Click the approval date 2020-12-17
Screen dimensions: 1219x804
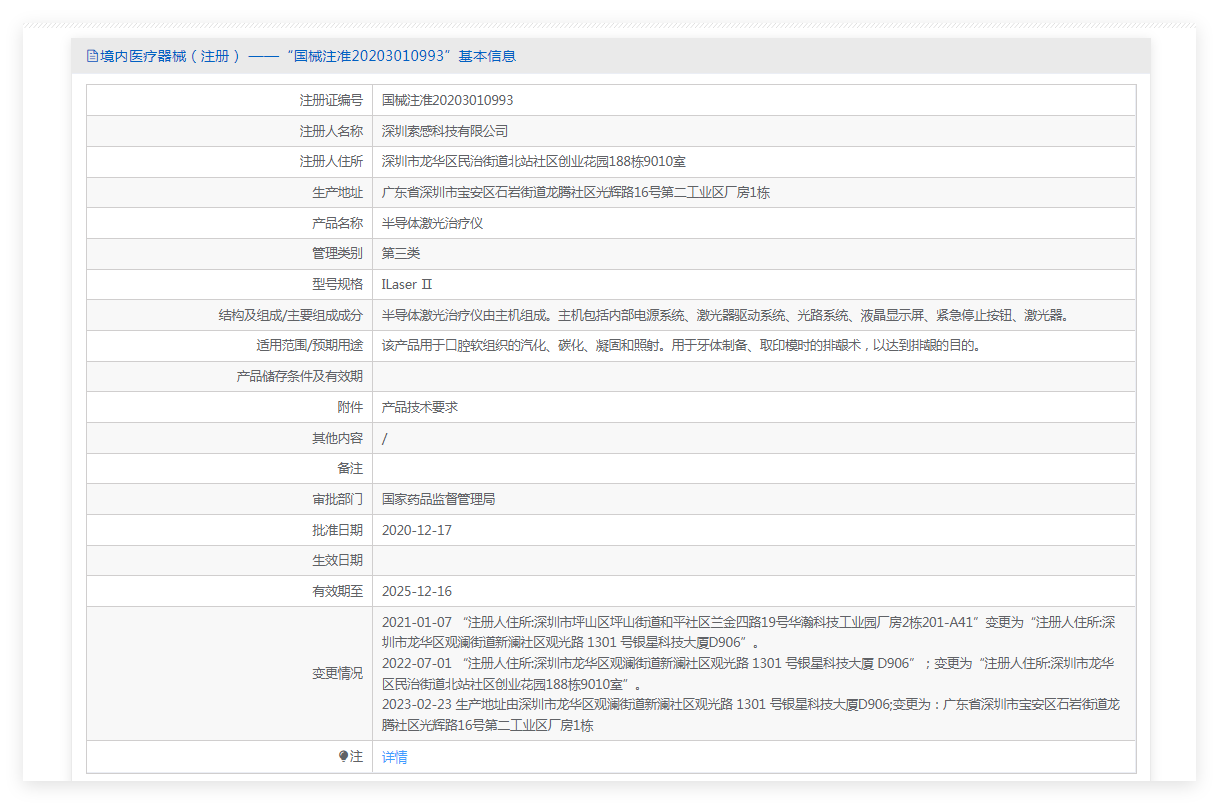coord(416,530)
